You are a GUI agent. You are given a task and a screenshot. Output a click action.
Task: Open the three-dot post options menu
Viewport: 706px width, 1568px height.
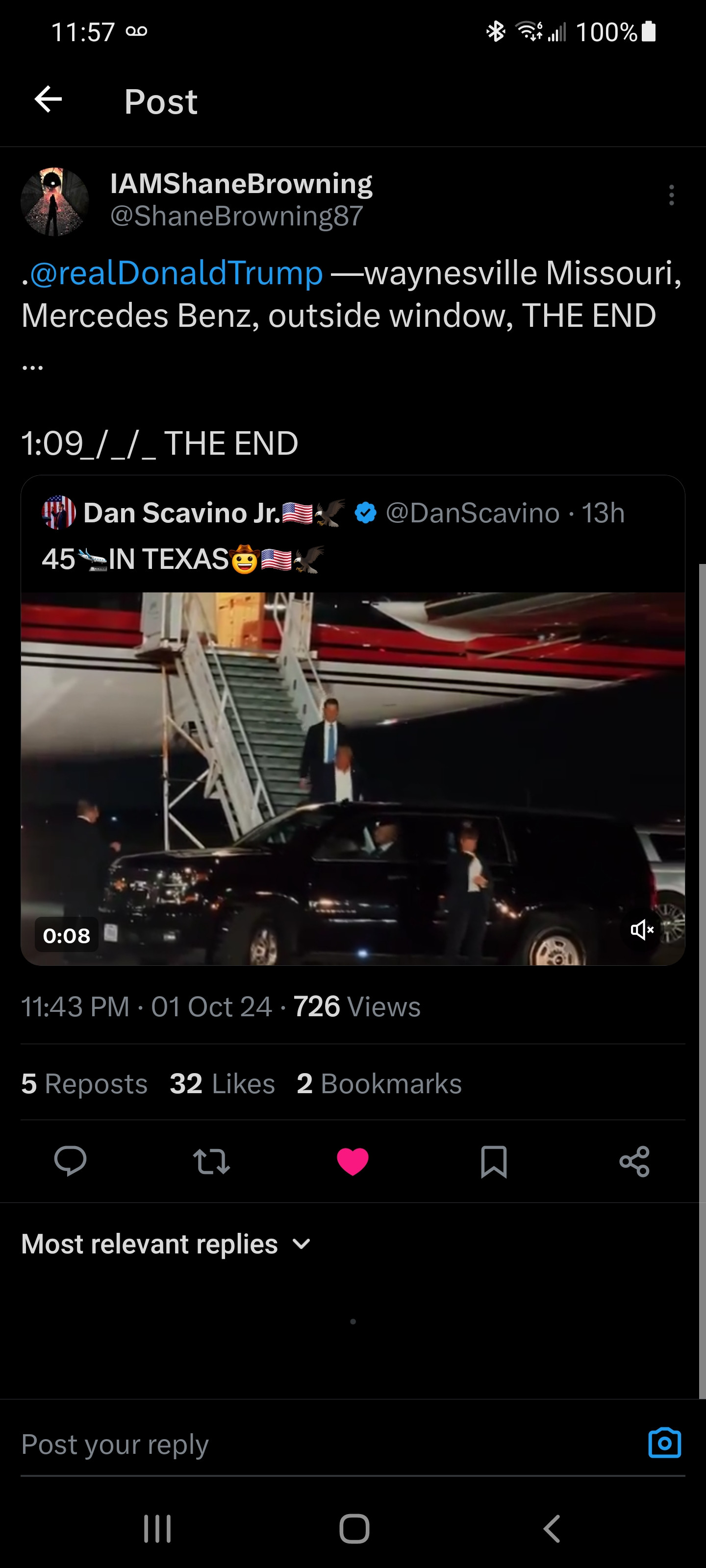click(x=671, y=196)
